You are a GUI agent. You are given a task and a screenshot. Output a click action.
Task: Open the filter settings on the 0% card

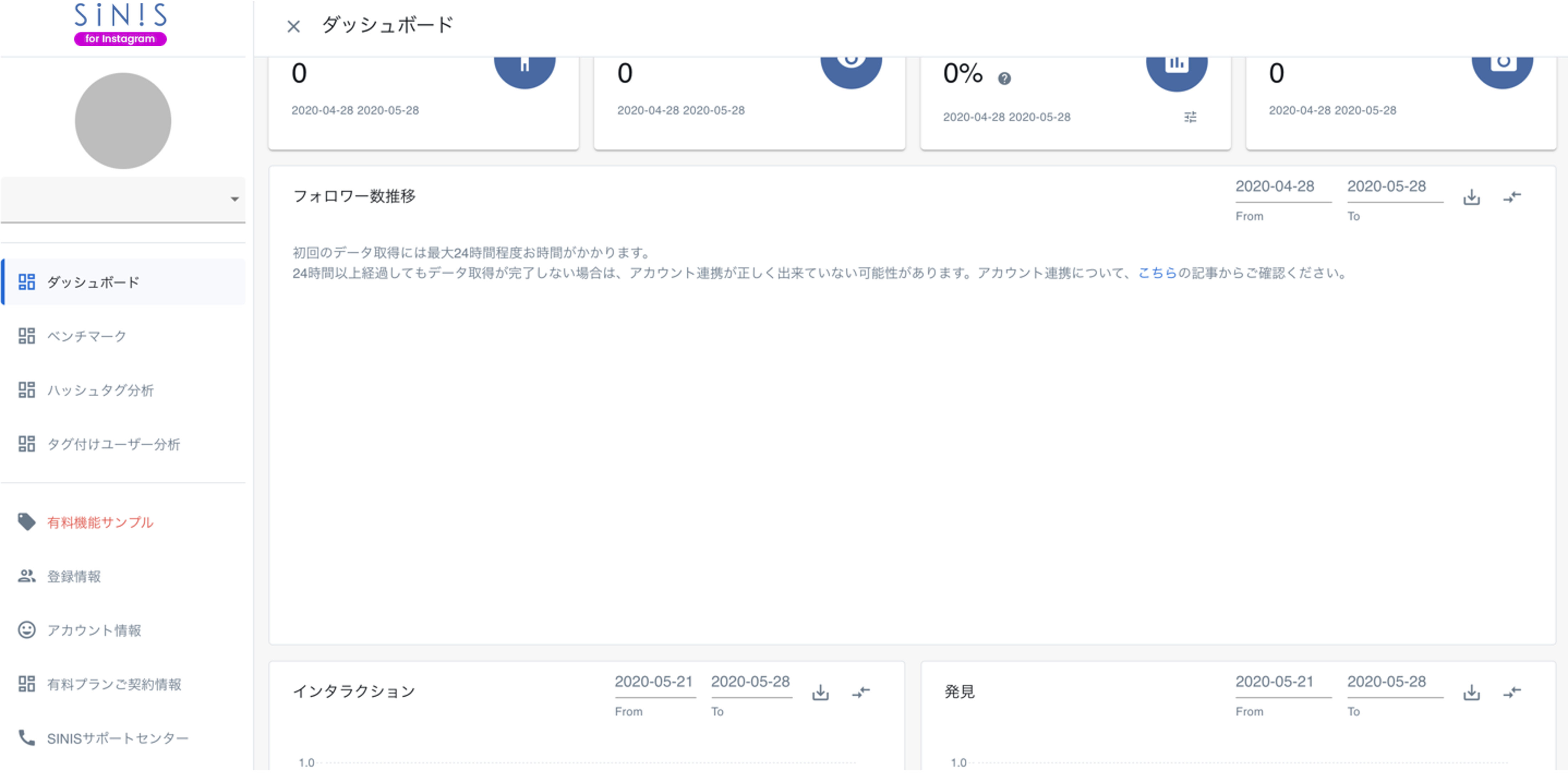[x=1191, y=117]
